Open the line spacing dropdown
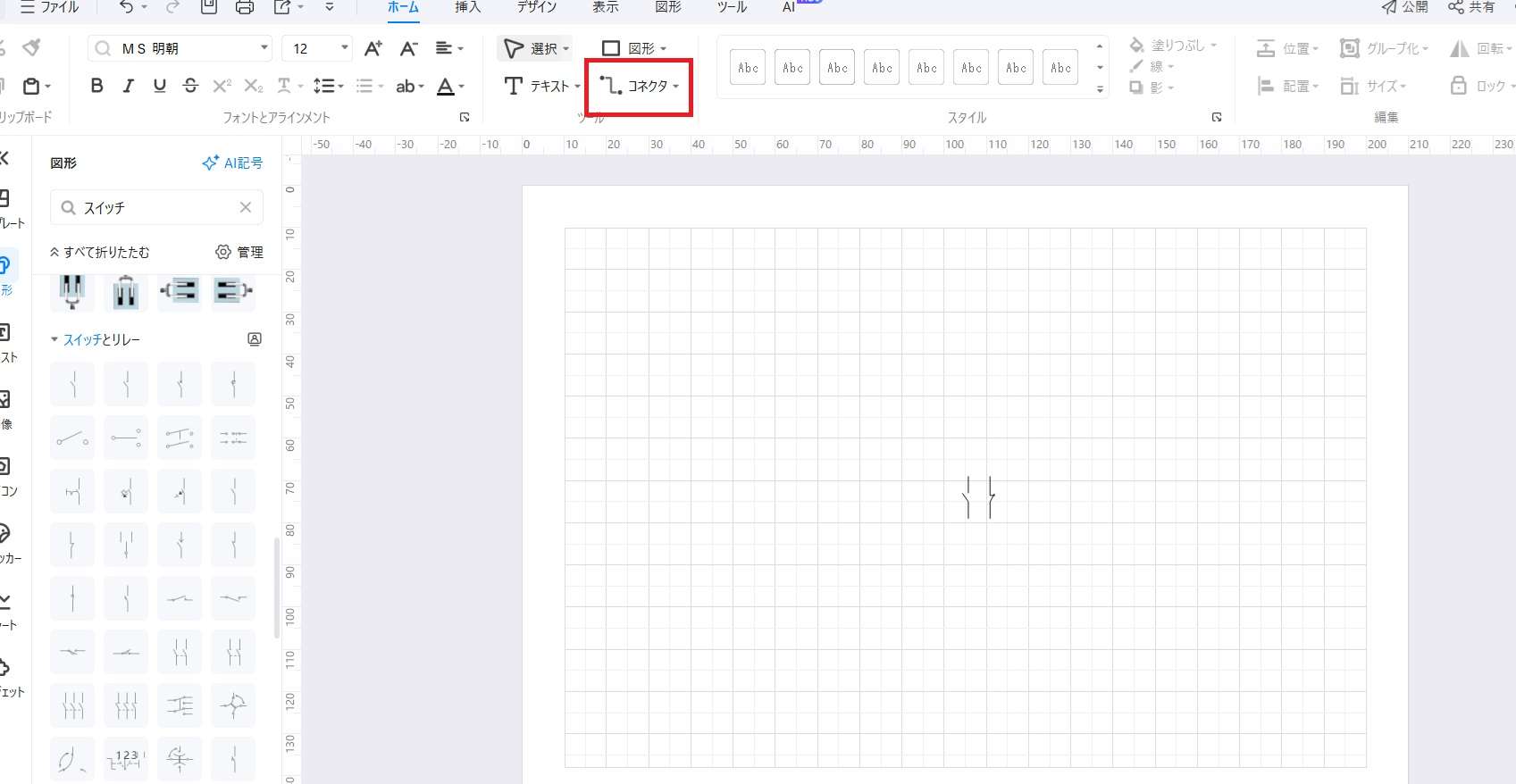The width and height of the screenshot is (1516, 784). coord(328,86)
